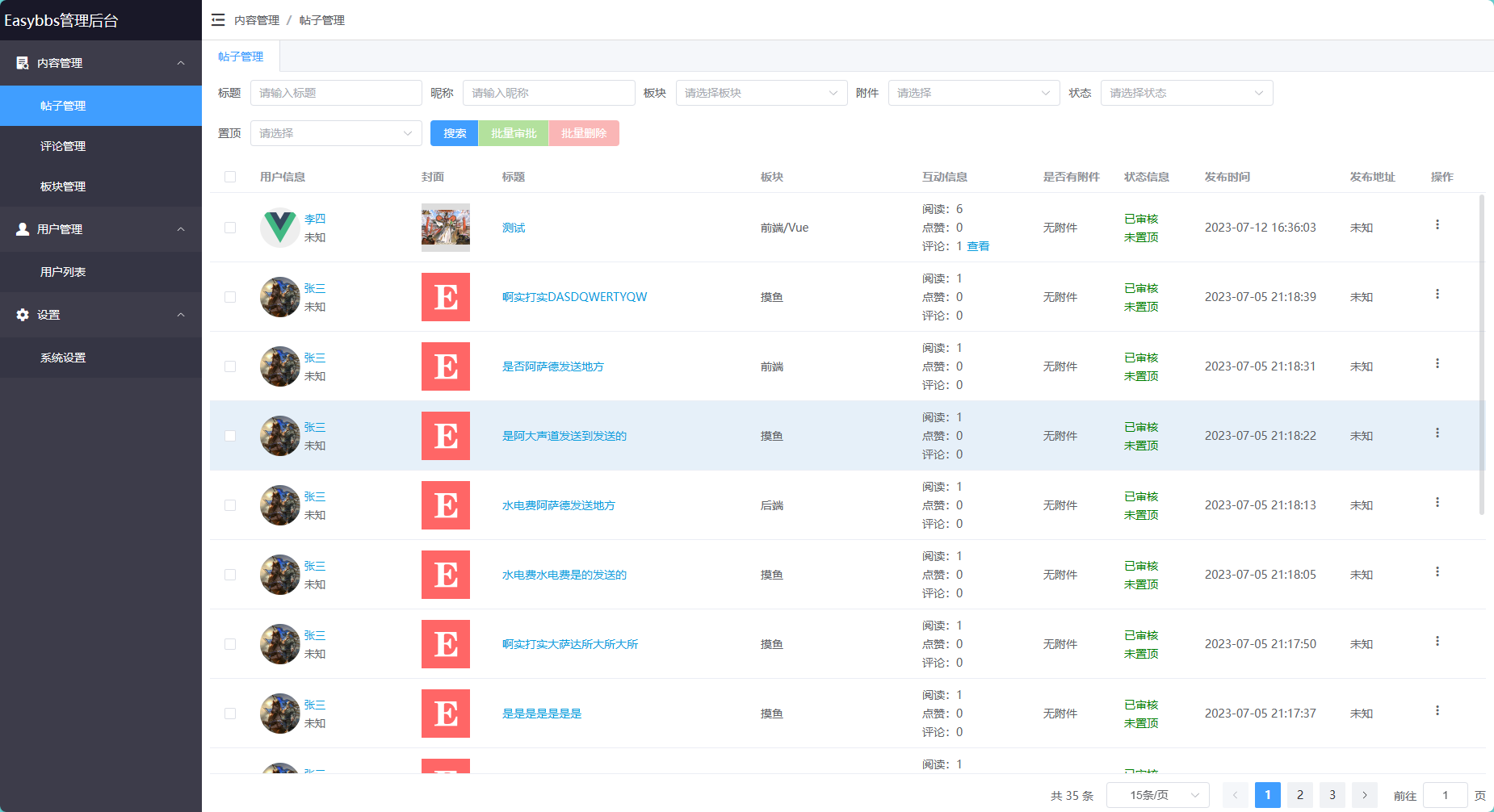The image size is (1494, 812).
Task: Open user link 李四
Action: click(x=315, y=219)
